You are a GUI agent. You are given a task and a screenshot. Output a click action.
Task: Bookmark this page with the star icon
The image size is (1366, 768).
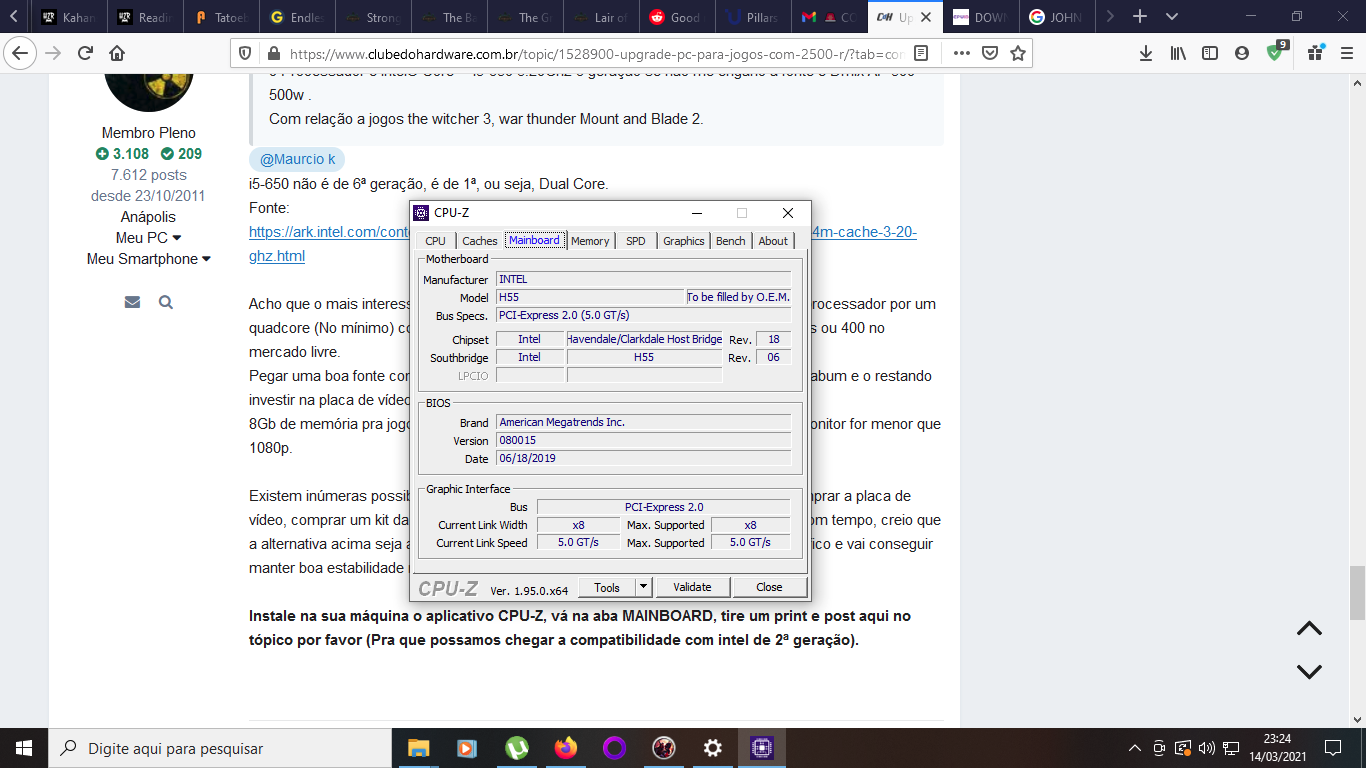tap(1018, 53)
